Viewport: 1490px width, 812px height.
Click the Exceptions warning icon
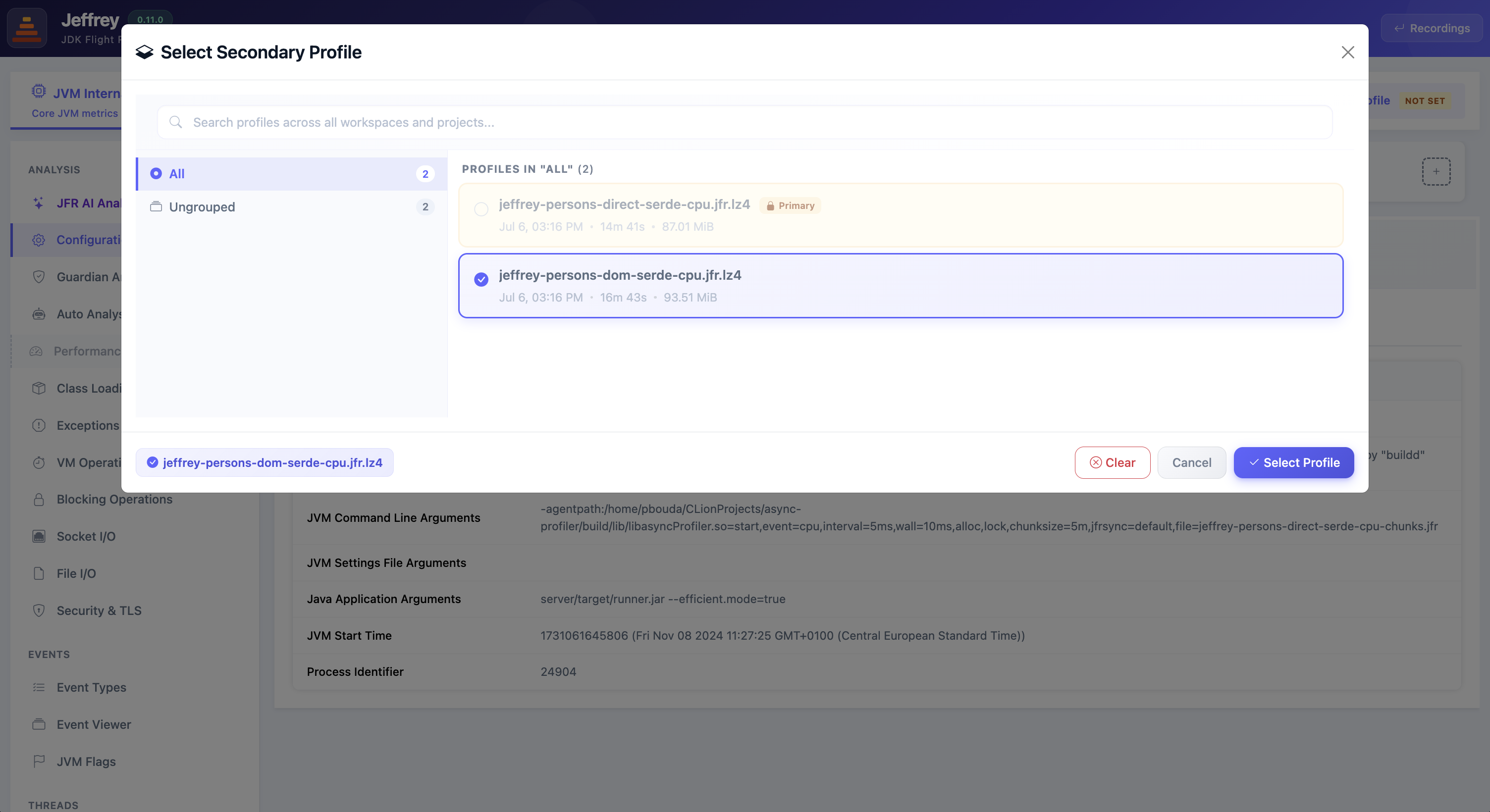tap(38, 425)
